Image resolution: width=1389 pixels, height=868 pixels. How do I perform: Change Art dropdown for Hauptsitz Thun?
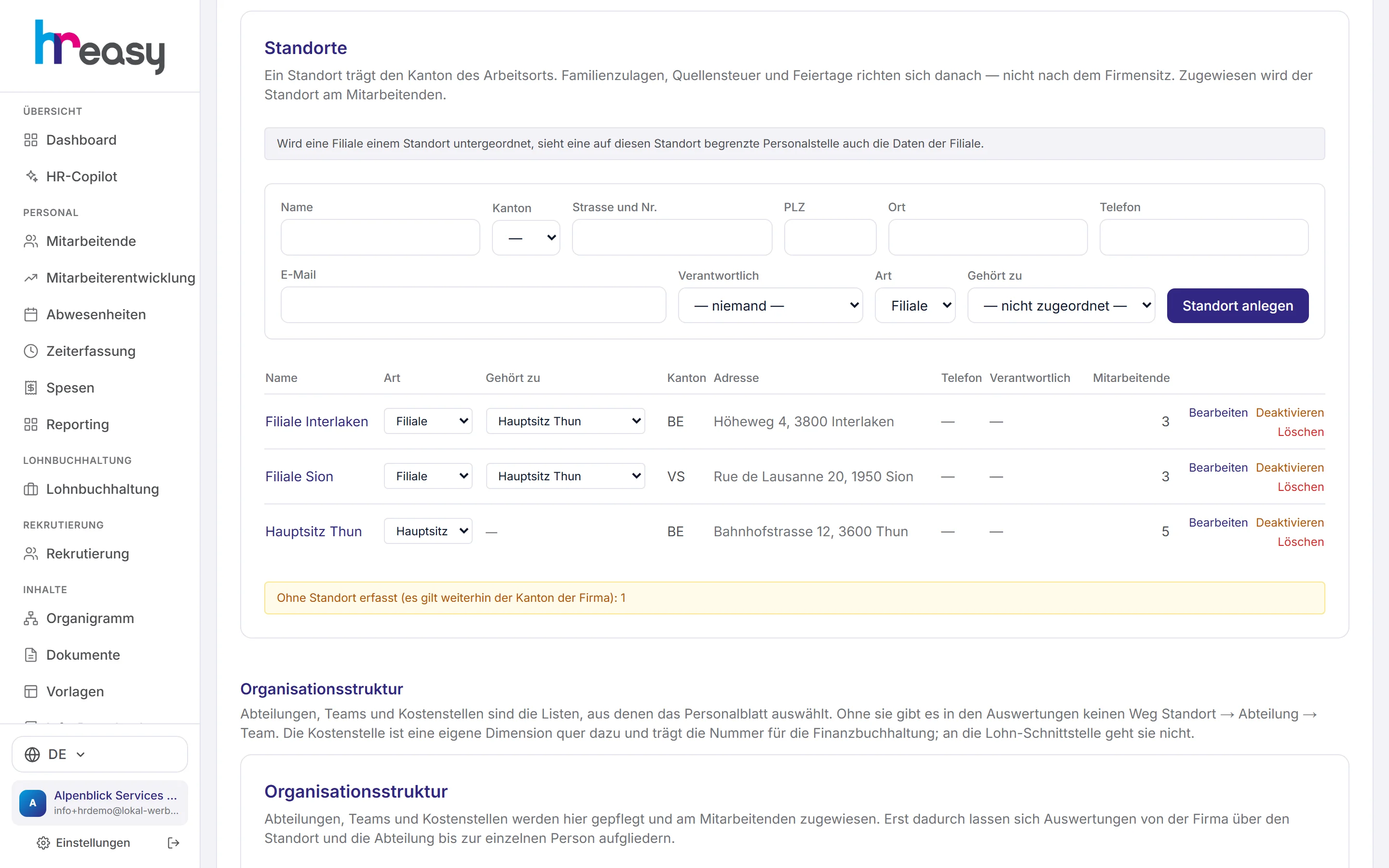(x=428, y=531)
